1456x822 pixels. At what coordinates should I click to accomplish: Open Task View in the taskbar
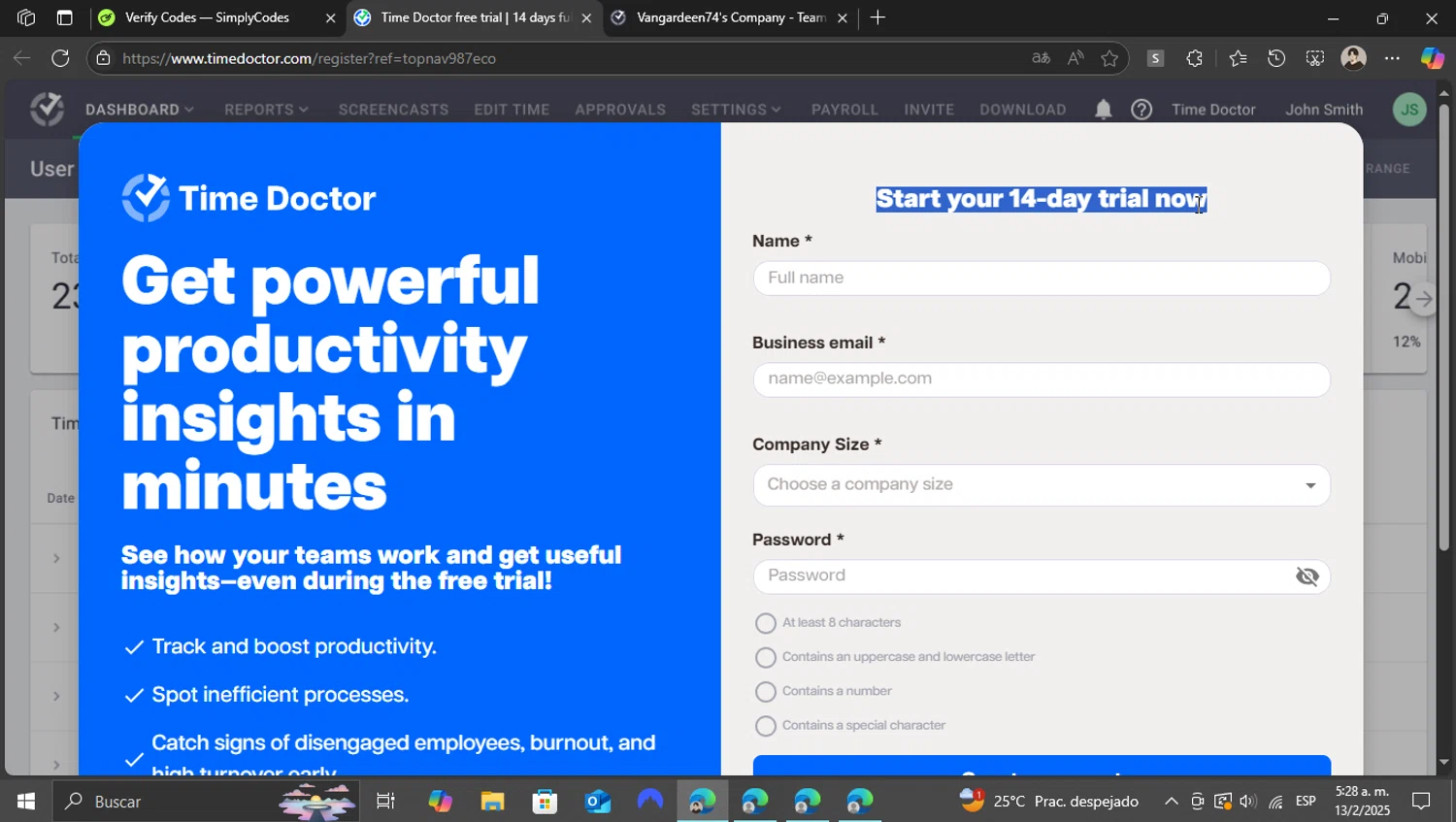point(385,802)
